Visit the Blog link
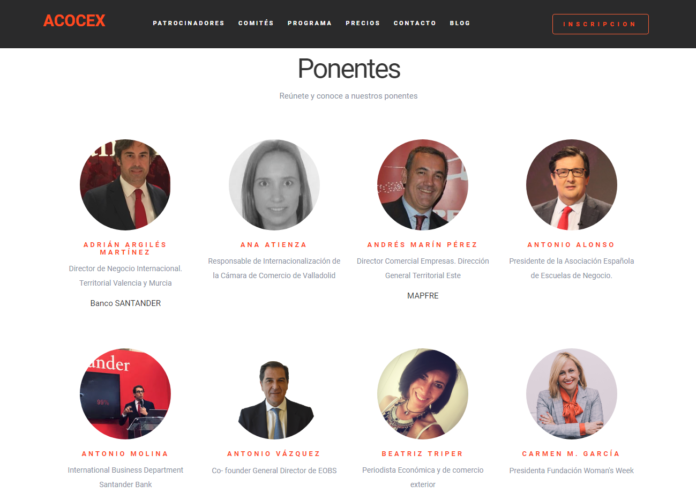 point(459,23)
